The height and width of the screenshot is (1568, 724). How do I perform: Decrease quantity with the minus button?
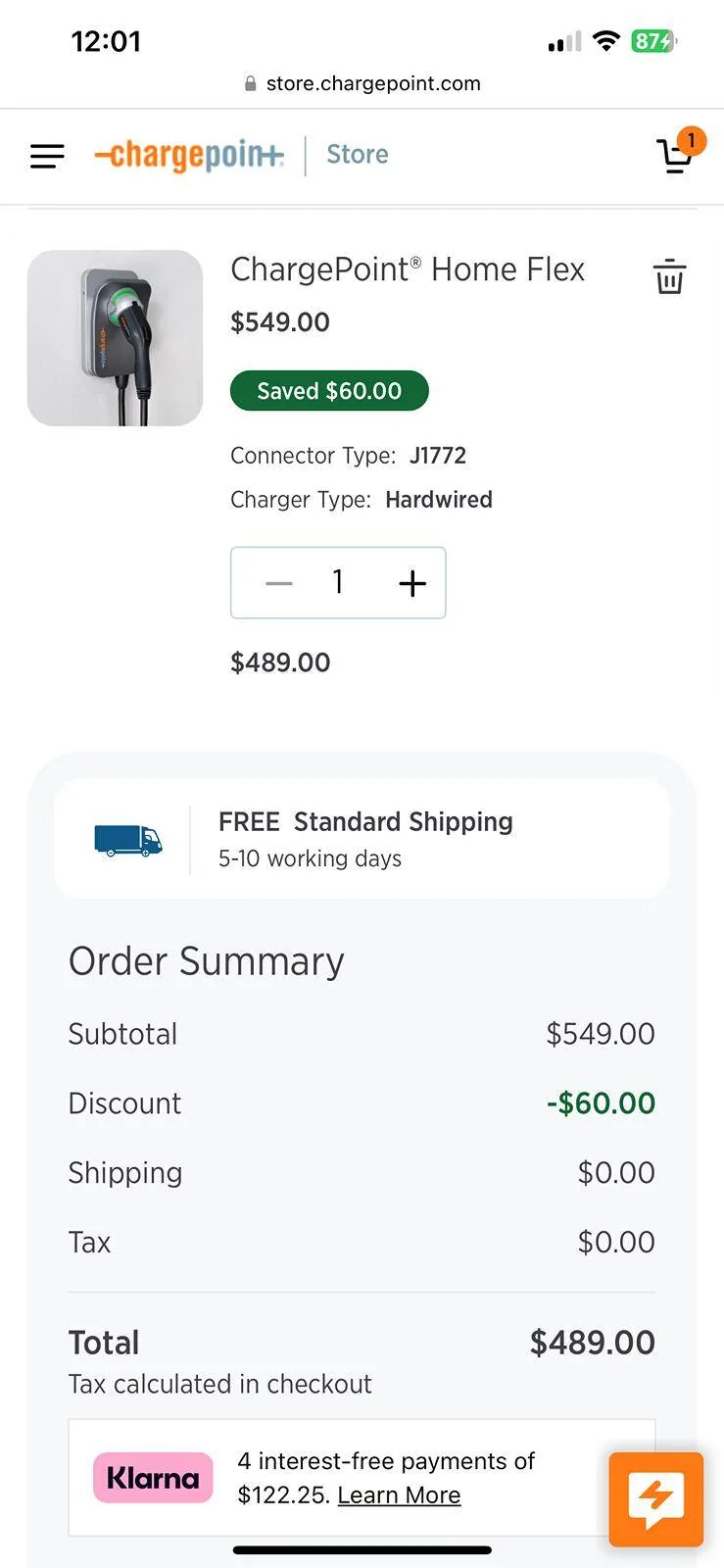click(x=279, y=583)
